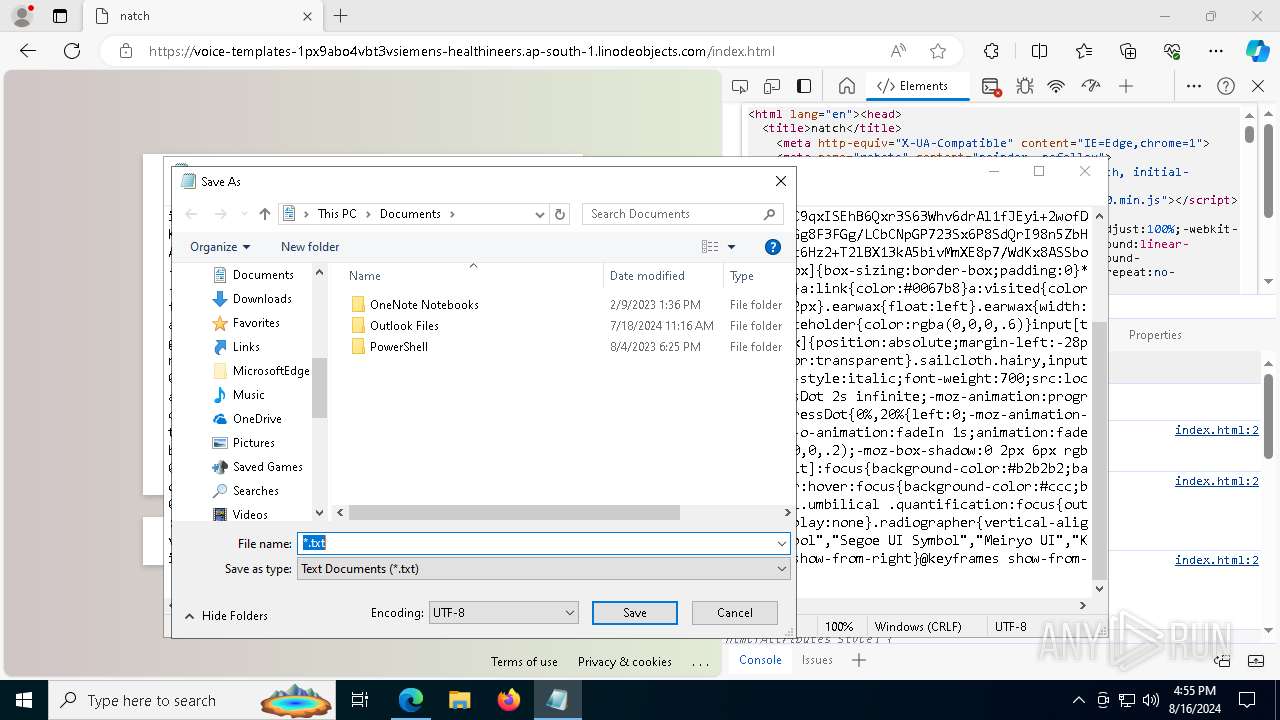Expand address path history dropdown
This screenshot has width=1280, height=720.
click(540, 214)
